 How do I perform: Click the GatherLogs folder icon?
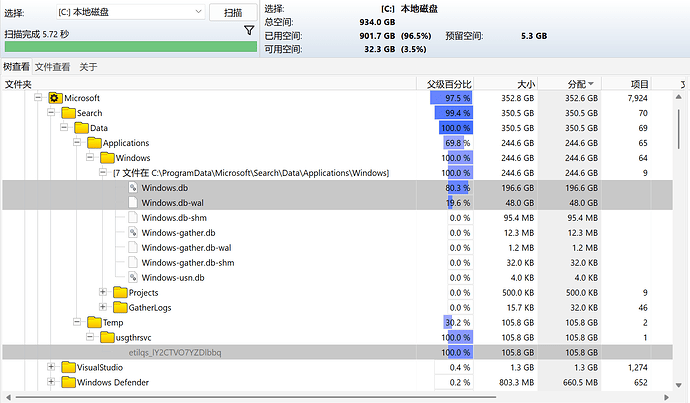(120, 308)
